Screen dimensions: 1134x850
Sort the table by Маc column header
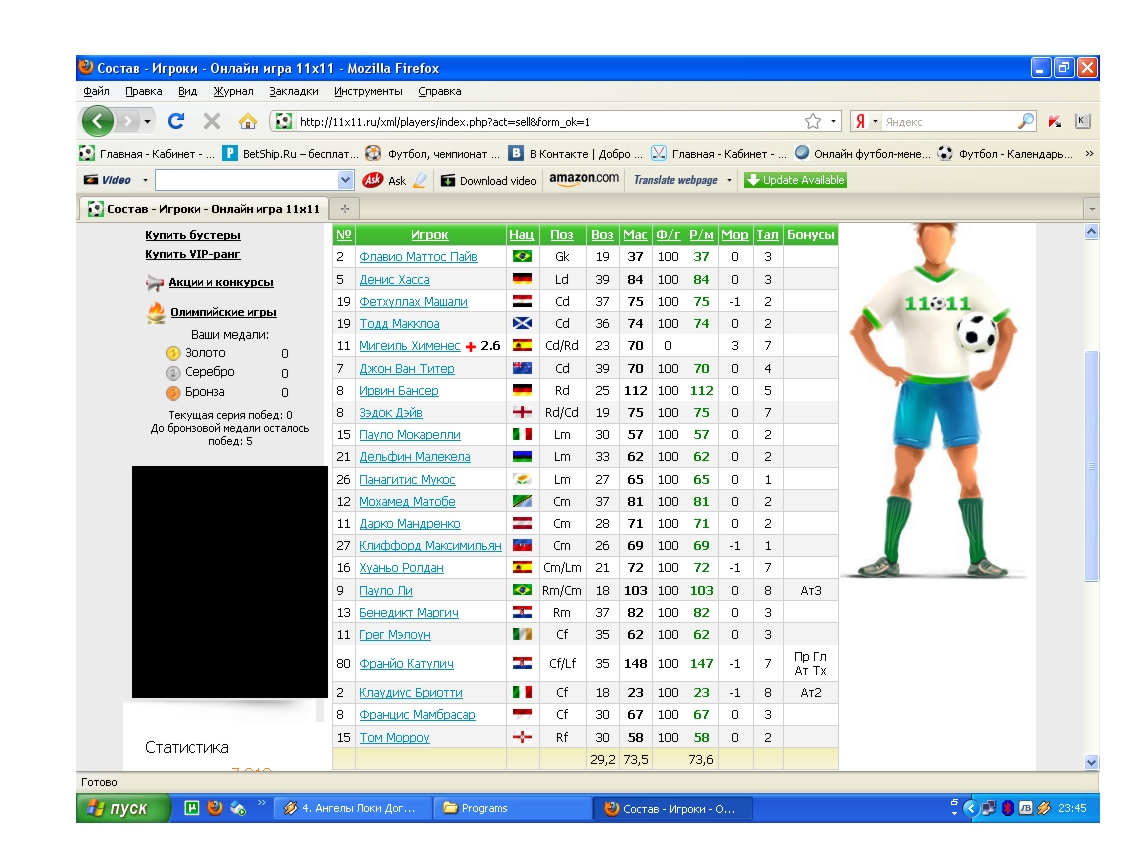pyautogui.click(x=634, y=235)
